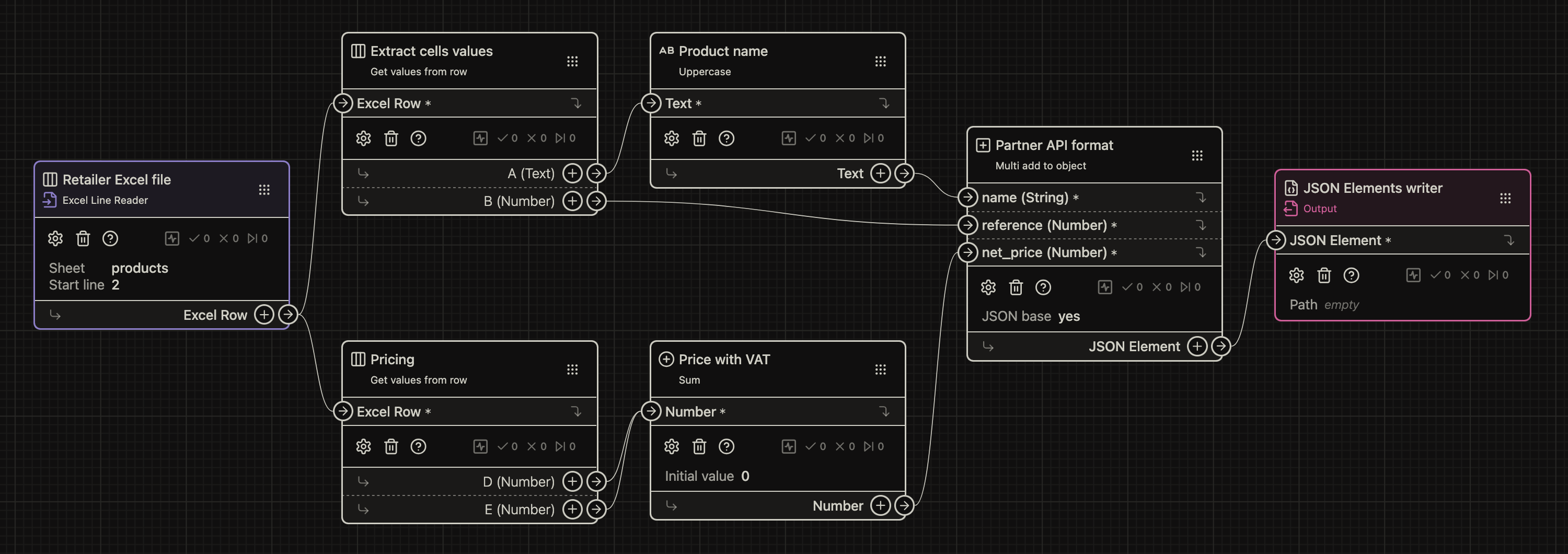Viewport: 1568px width, 554px height.
Task: Open help for Extract cells values node
Action: [418, 138]
